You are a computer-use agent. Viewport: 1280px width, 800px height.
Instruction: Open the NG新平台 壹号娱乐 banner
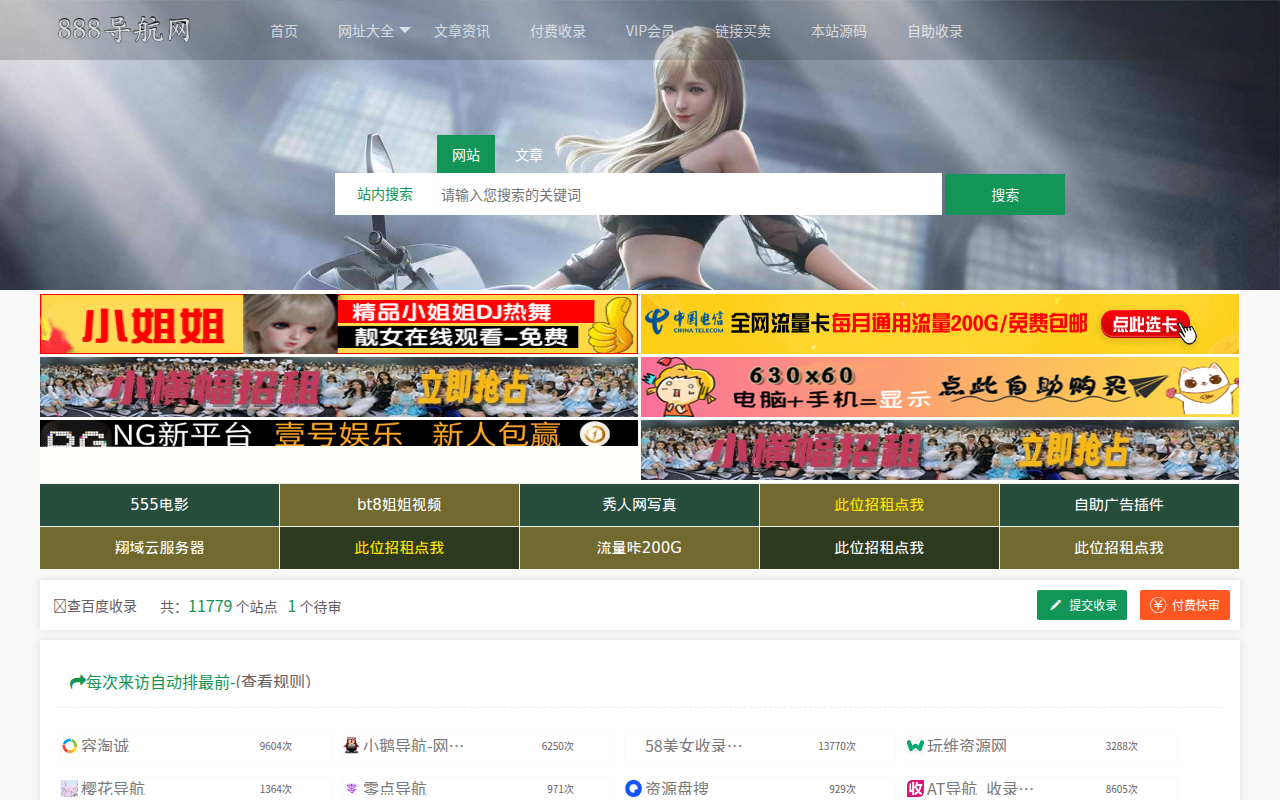(x=339, y=433)
